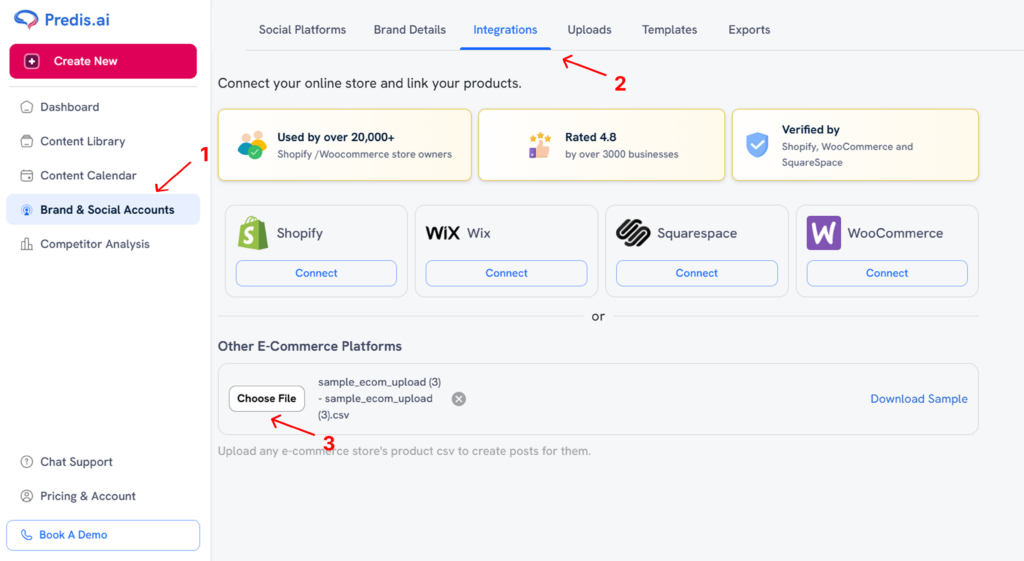Open the Uploads tab
The image size is (1024, 561).
pos(589,30)
